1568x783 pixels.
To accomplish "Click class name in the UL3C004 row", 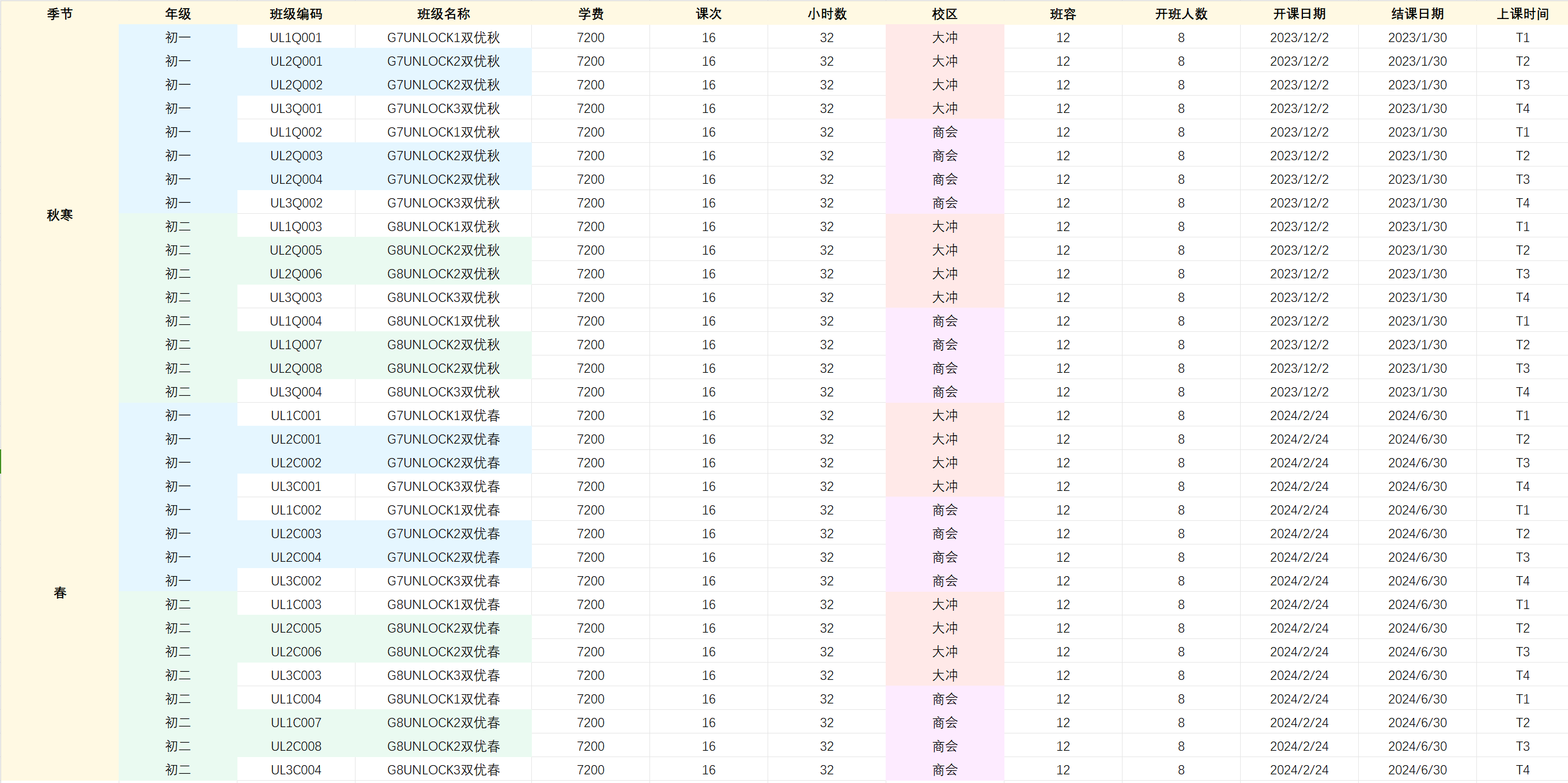I will coord(443,770).
